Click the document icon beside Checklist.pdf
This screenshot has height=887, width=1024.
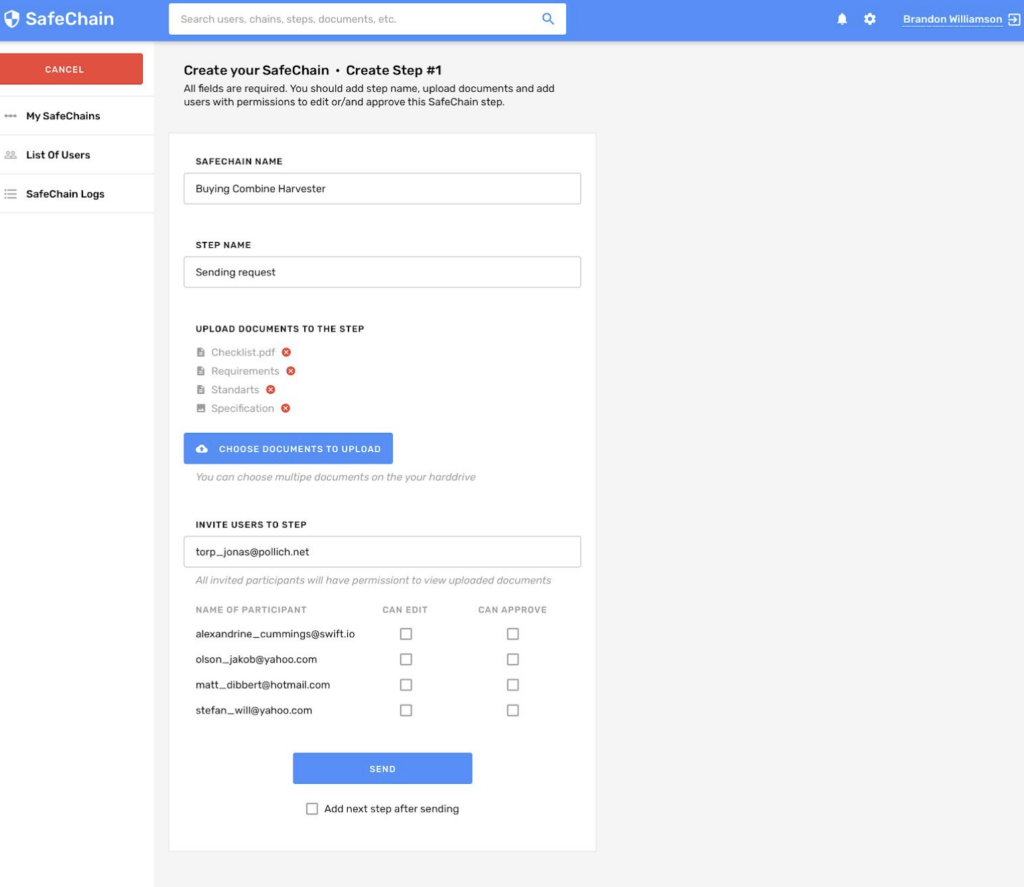pos(200,352)
